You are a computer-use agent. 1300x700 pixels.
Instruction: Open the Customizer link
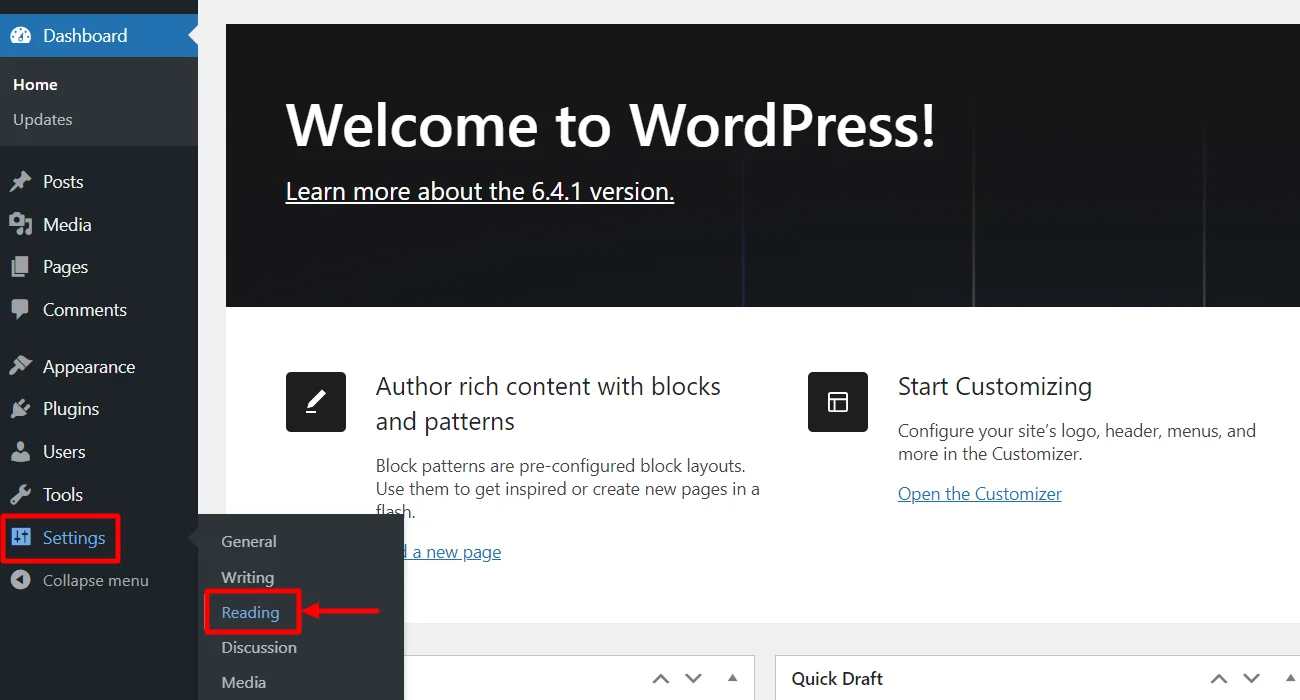click(980, 494)
